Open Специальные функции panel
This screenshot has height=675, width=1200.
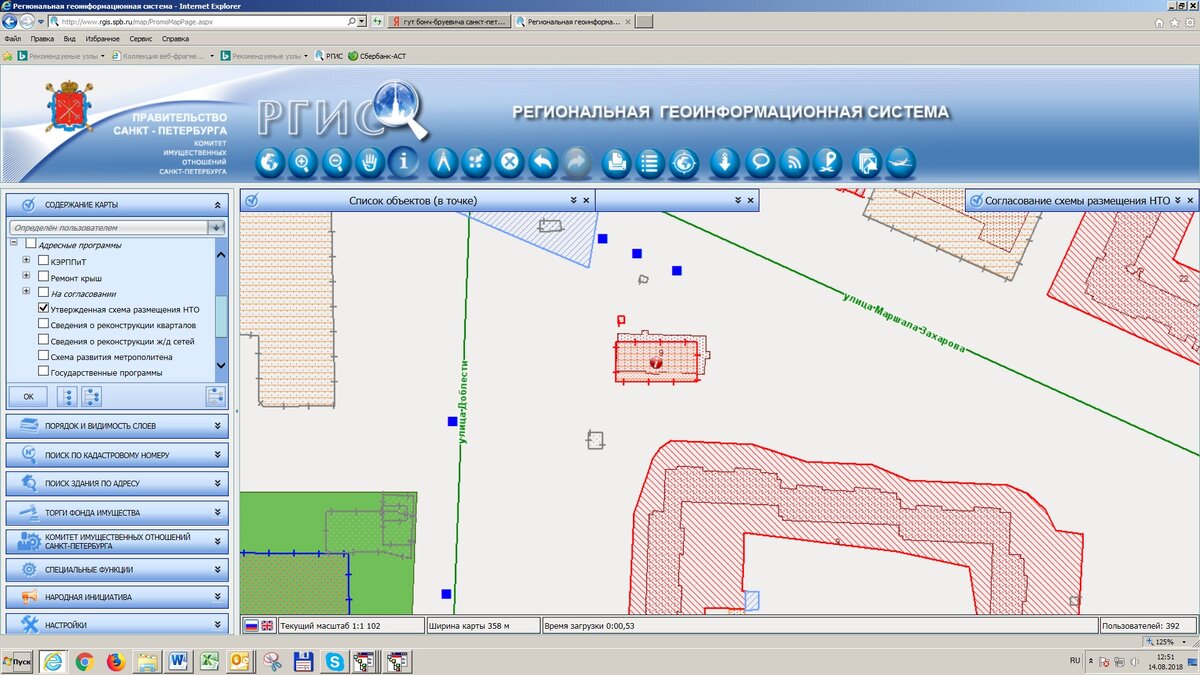(117, 569)
